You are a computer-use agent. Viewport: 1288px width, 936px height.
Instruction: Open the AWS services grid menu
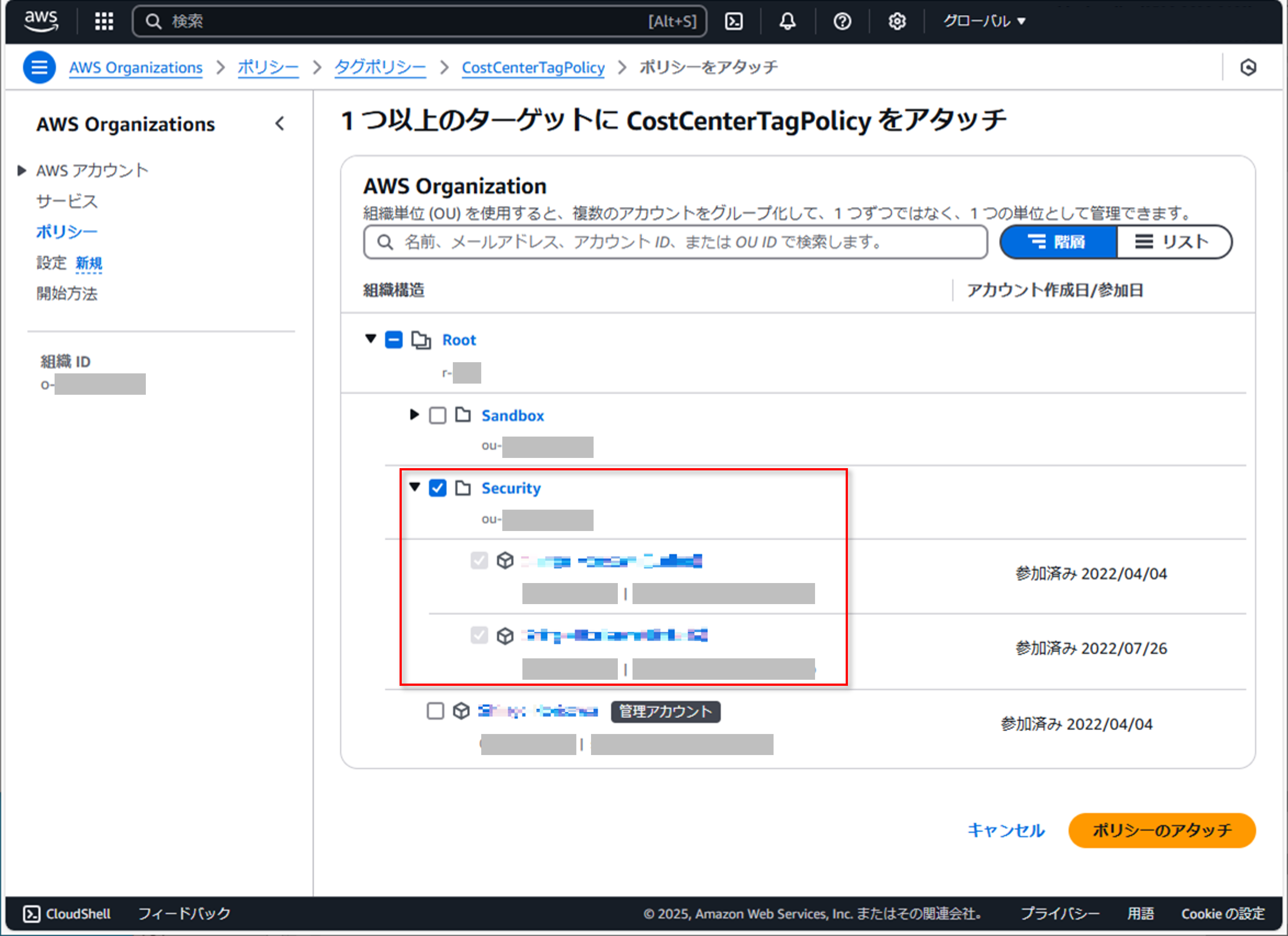pyautogui.click(x=104, y=21)
